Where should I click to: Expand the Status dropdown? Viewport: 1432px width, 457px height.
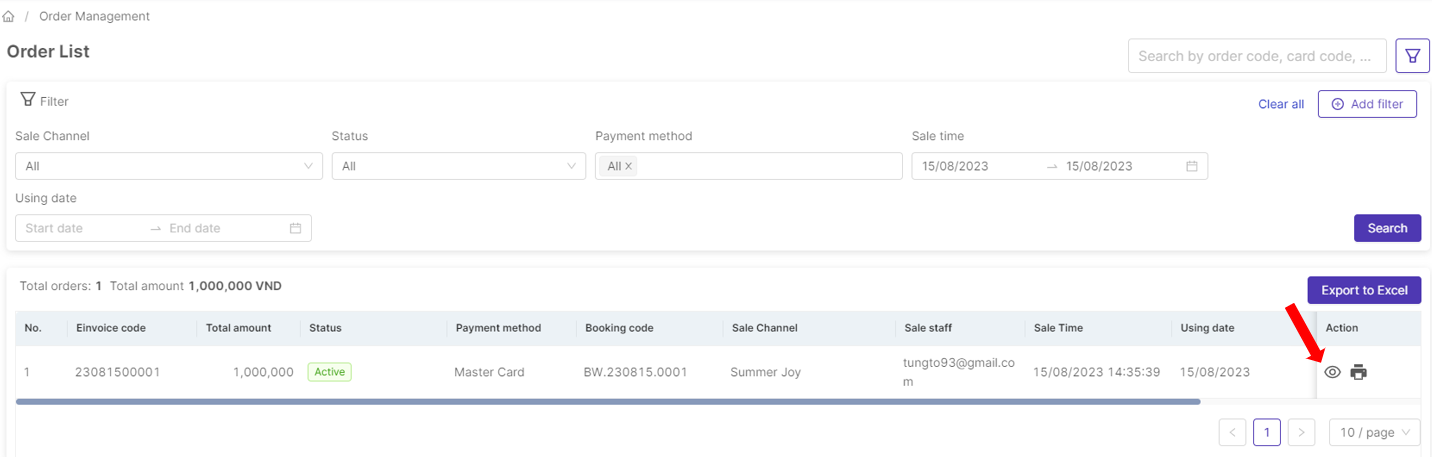pyautogui.click(x=458, y=166)
